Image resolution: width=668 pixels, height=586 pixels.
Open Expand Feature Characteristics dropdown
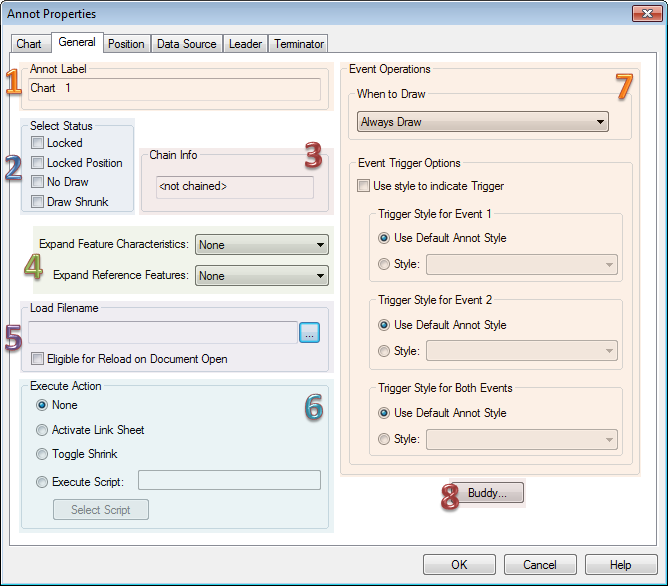[x=262, y=245]
